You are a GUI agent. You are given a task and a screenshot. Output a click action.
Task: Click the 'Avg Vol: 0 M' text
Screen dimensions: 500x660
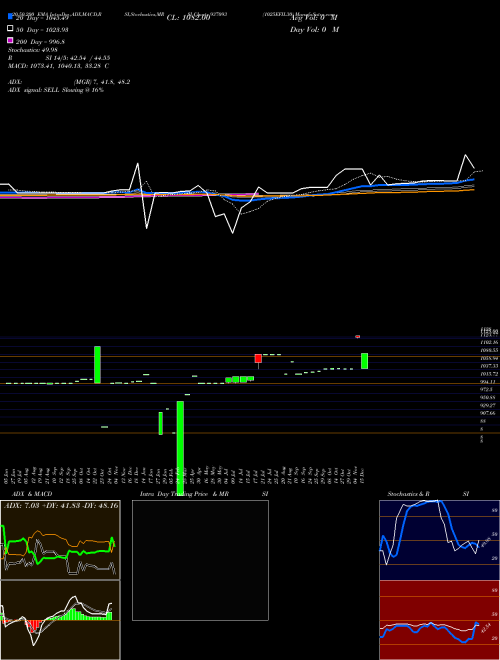(314, 18)
